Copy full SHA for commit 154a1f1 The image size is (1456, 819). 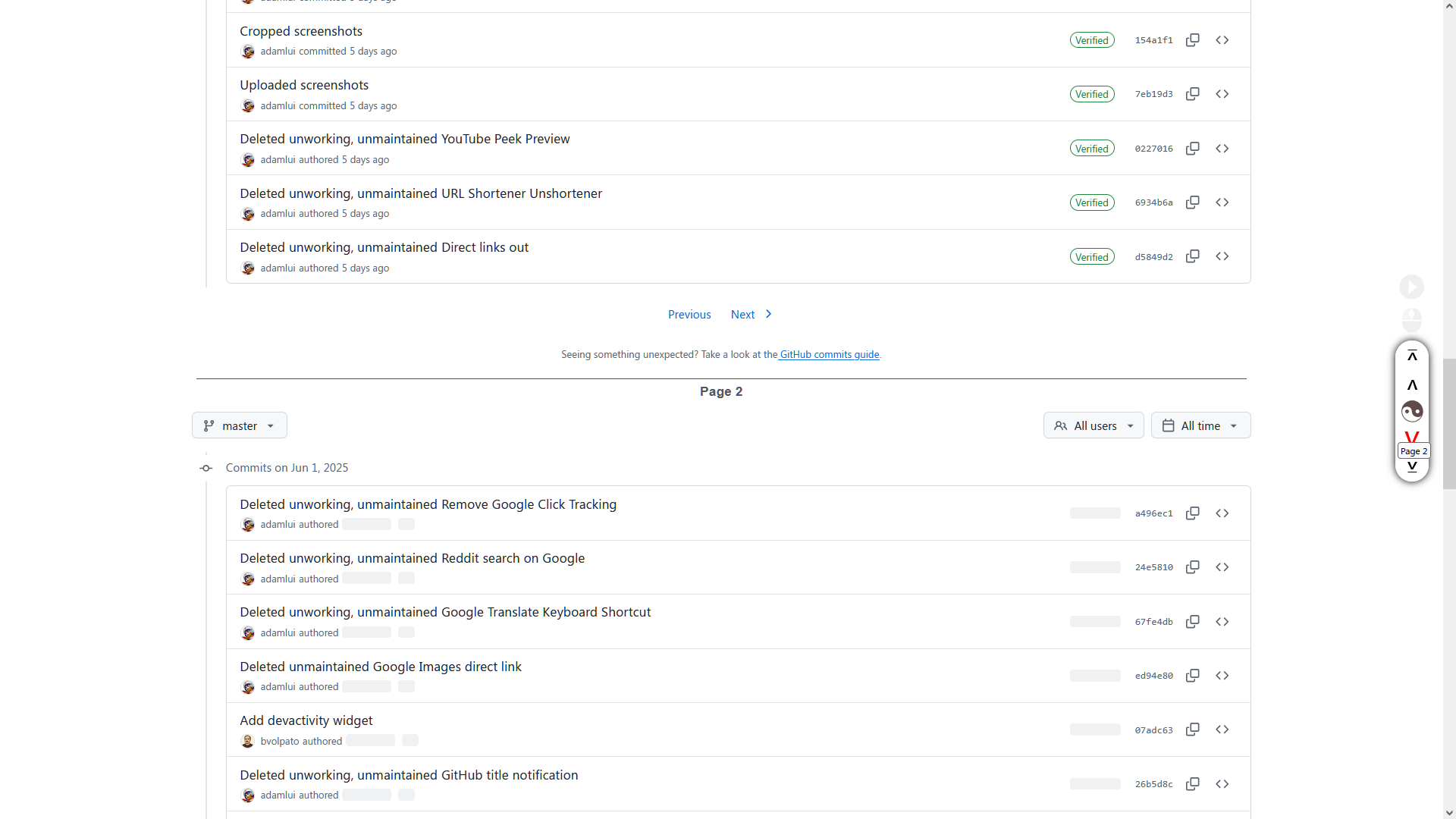tap(1192, 40)
